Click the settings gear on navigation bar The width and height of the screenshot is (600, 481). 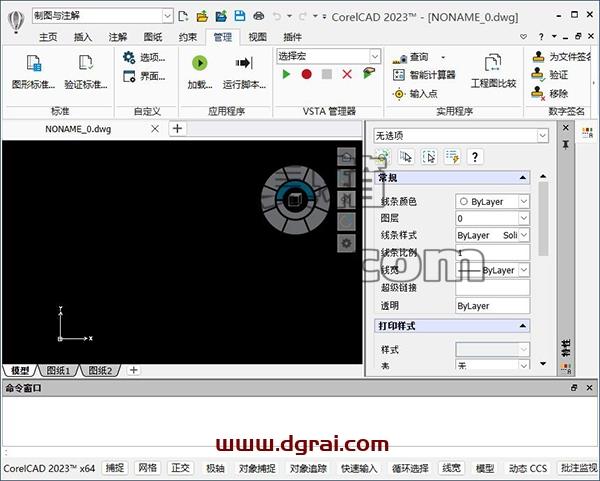point(346,243)
